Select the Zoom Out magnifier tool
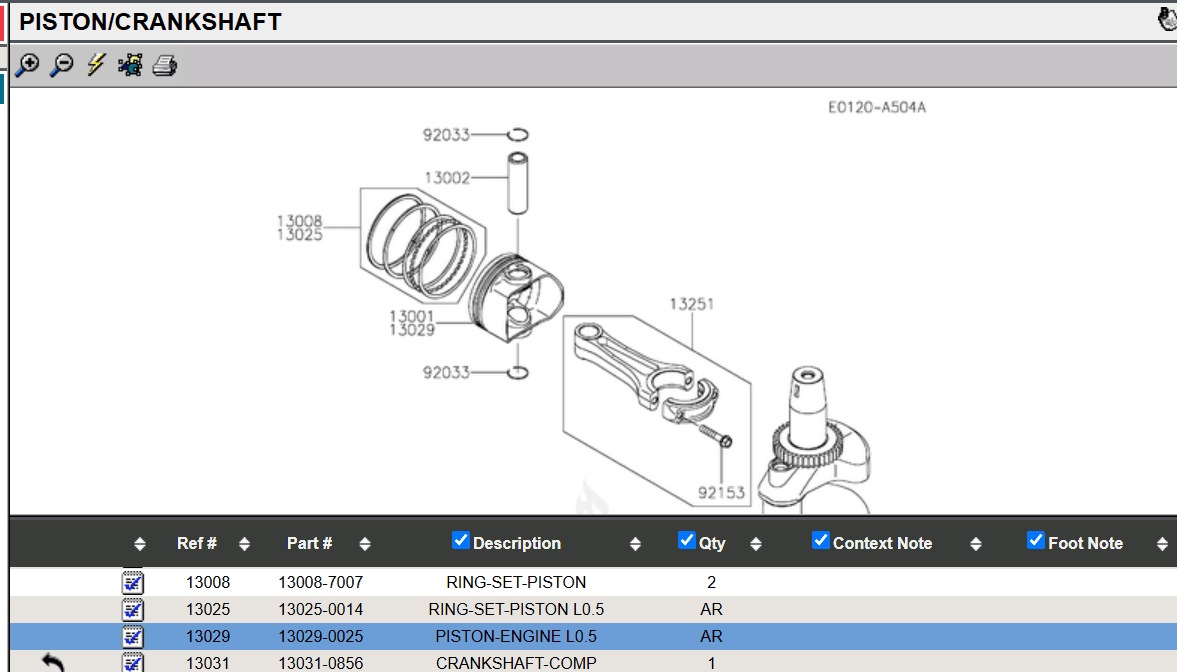Image resolution: width=1177 pixels, height=672 pixels. (x=61, y=64)
